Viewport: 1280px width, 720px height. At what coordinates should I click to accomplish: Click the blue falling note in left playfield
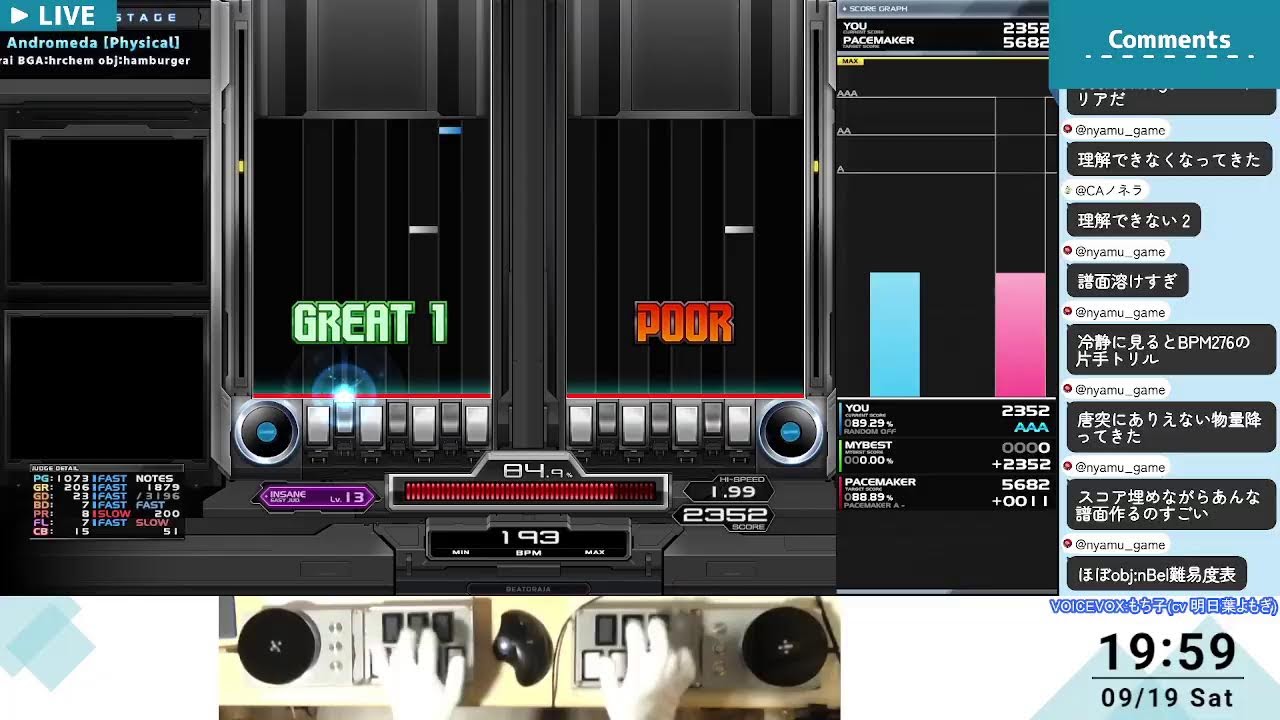(450, 130)
